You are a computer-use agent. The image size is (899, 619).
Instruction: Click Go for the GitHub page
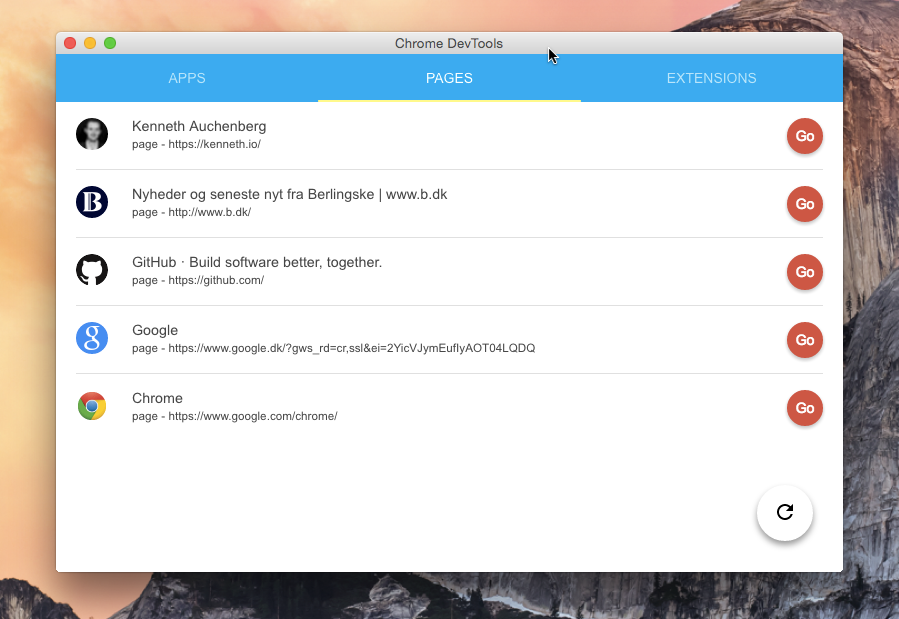click(x=805, y=272)
